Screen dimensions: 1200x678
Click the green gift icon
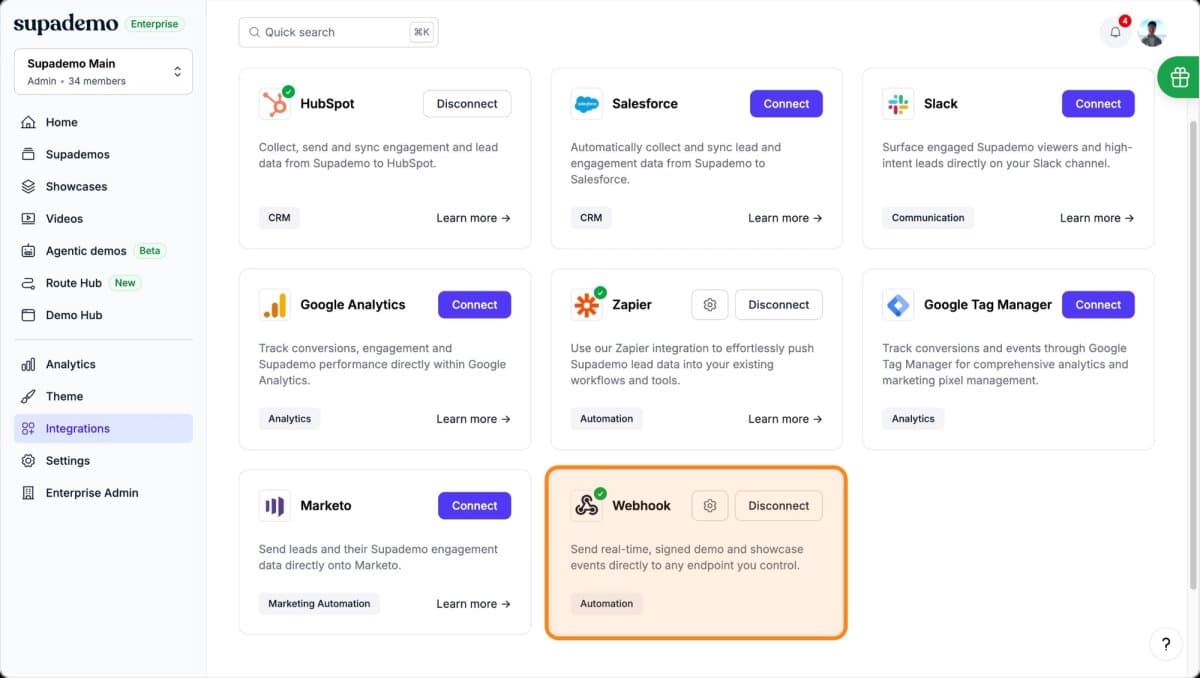tap(1179, 77)
